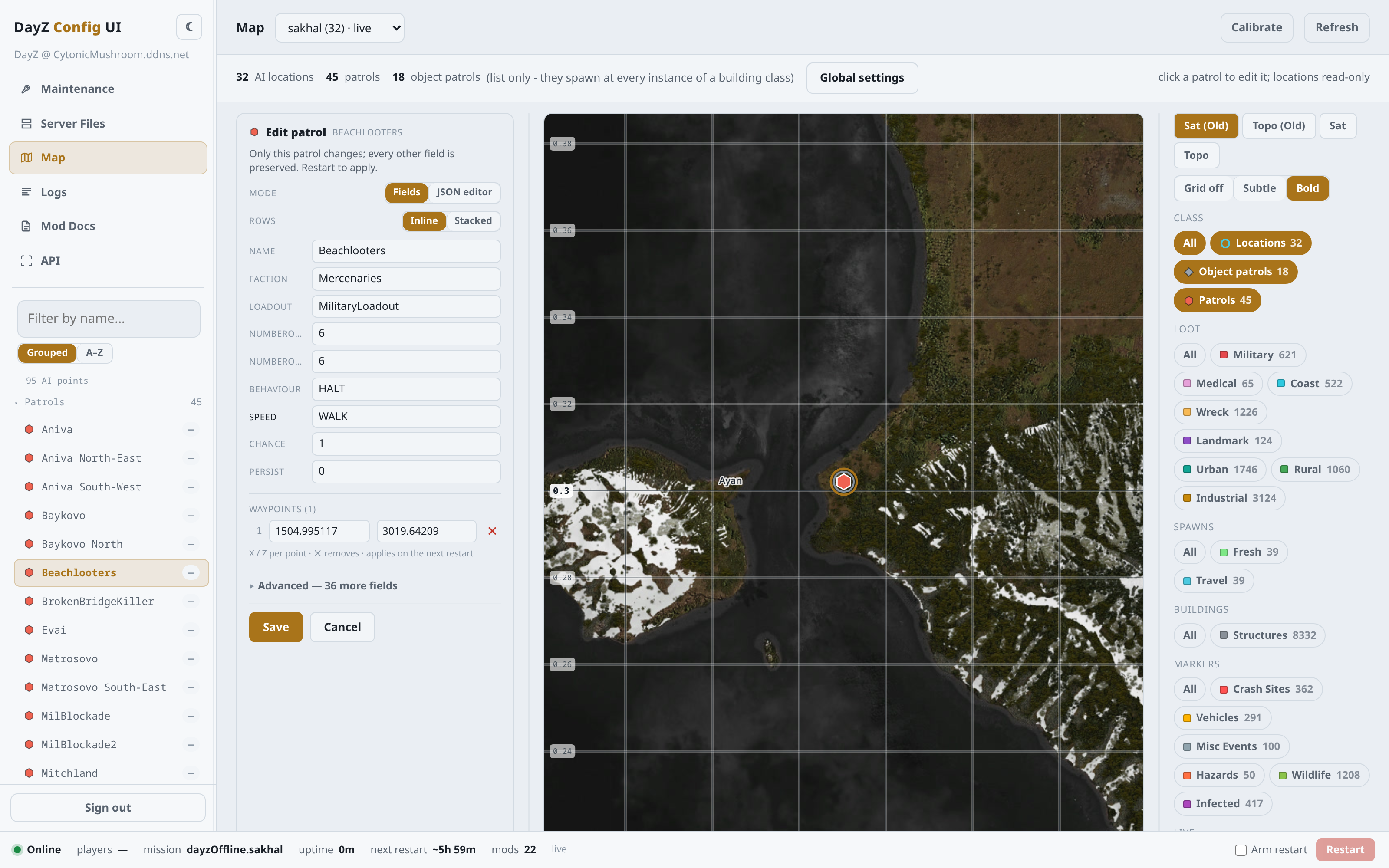Switch map layer to Sat
This screenshot has height=868, width=1389.
coord(1337,126)
